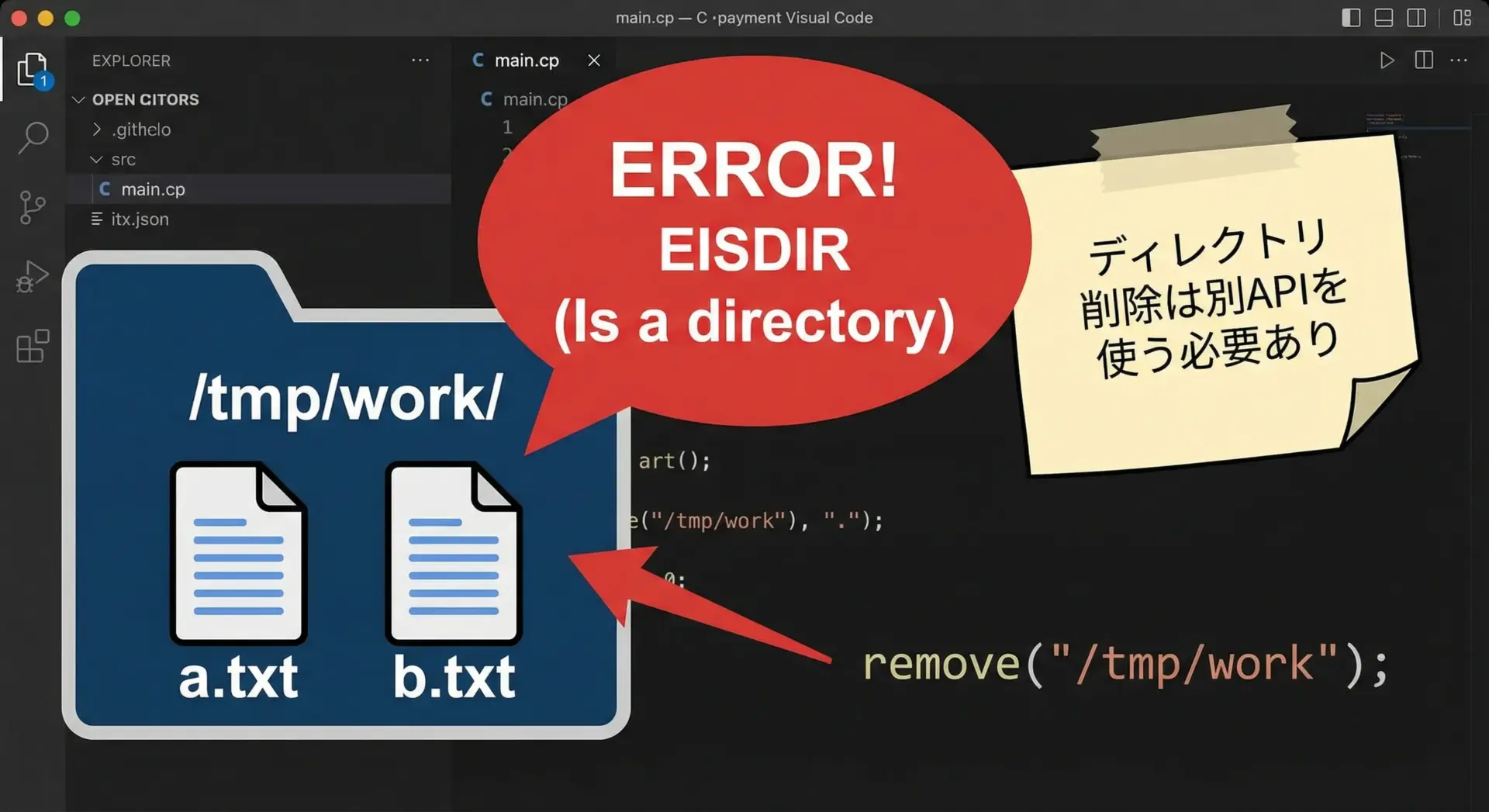Viewport: 1489px width, 812px height.
Task: Expand the .githclo folder
Action: (140, 130)
